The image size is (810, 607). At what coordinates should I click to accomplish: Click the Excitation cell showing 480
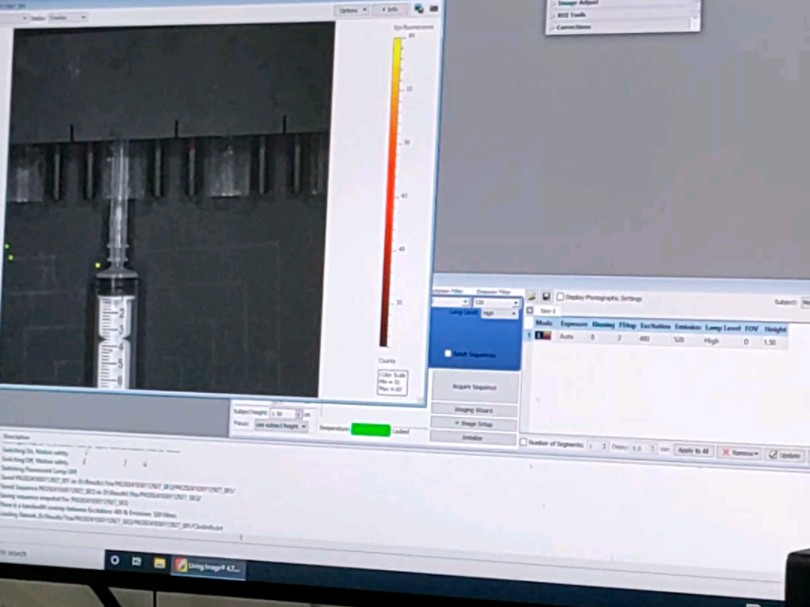coord(644,339)
